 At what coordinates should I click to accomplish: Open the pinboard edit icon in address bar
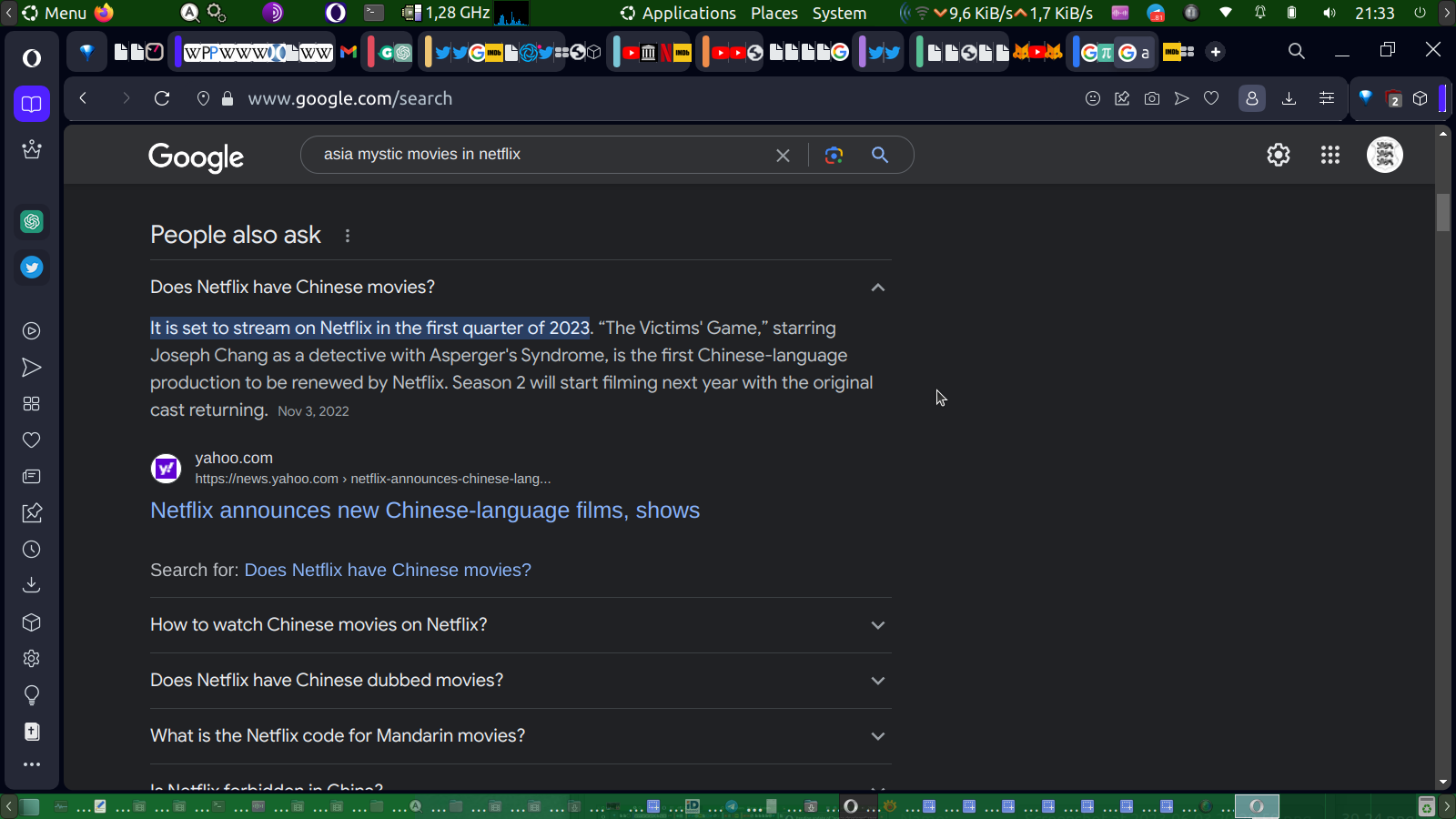1122,98
